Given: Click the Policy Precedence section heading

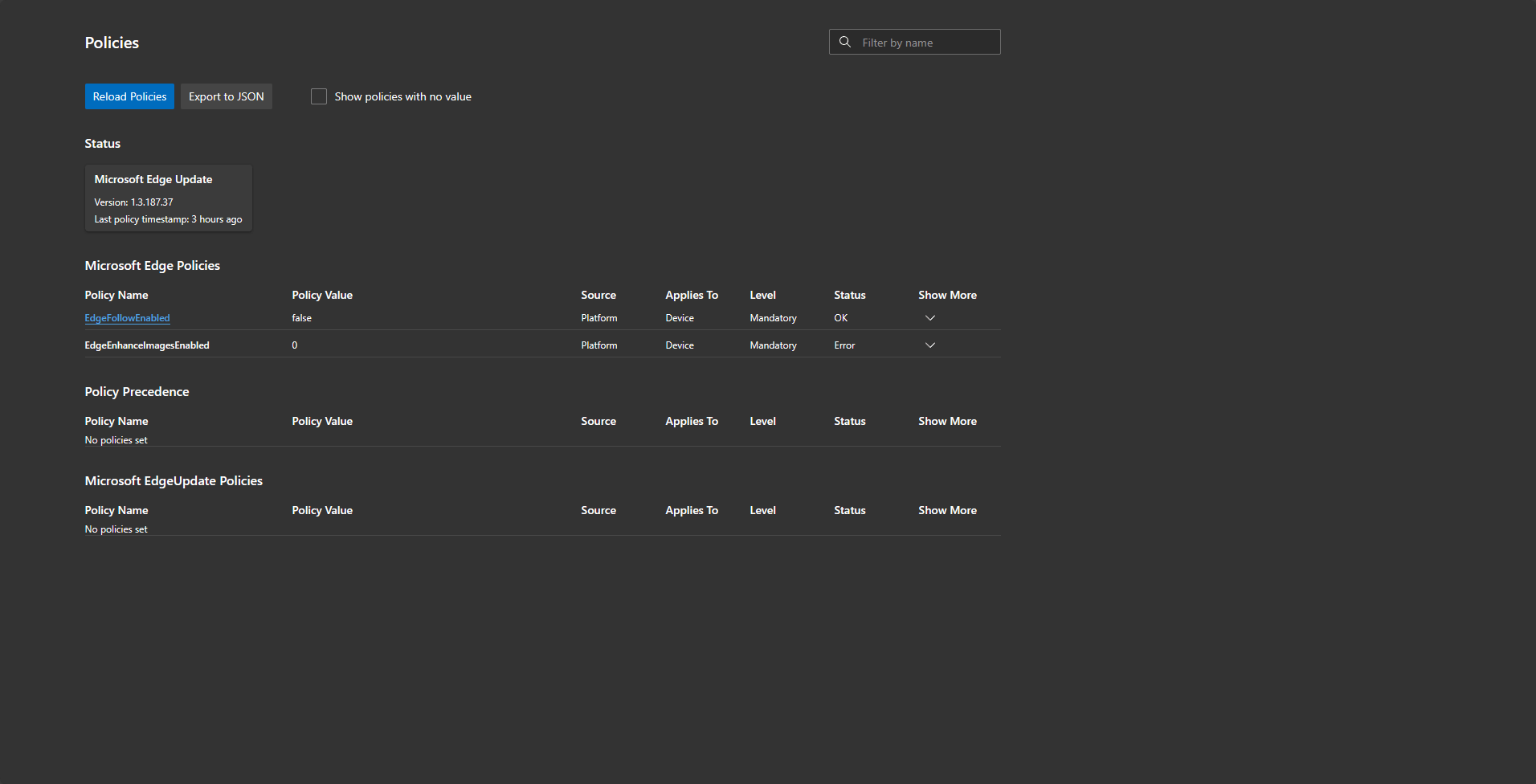Looking at the screenshot, I should (137, 391).
